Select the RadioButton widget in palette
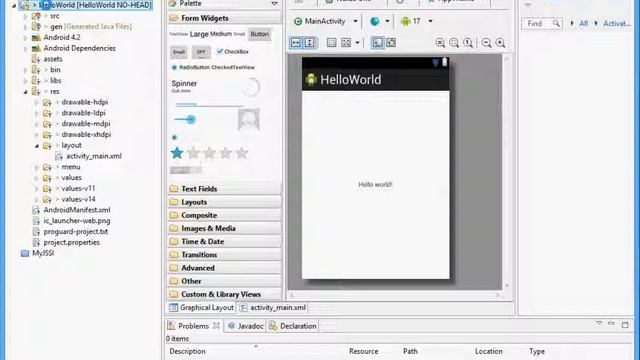 191,67
